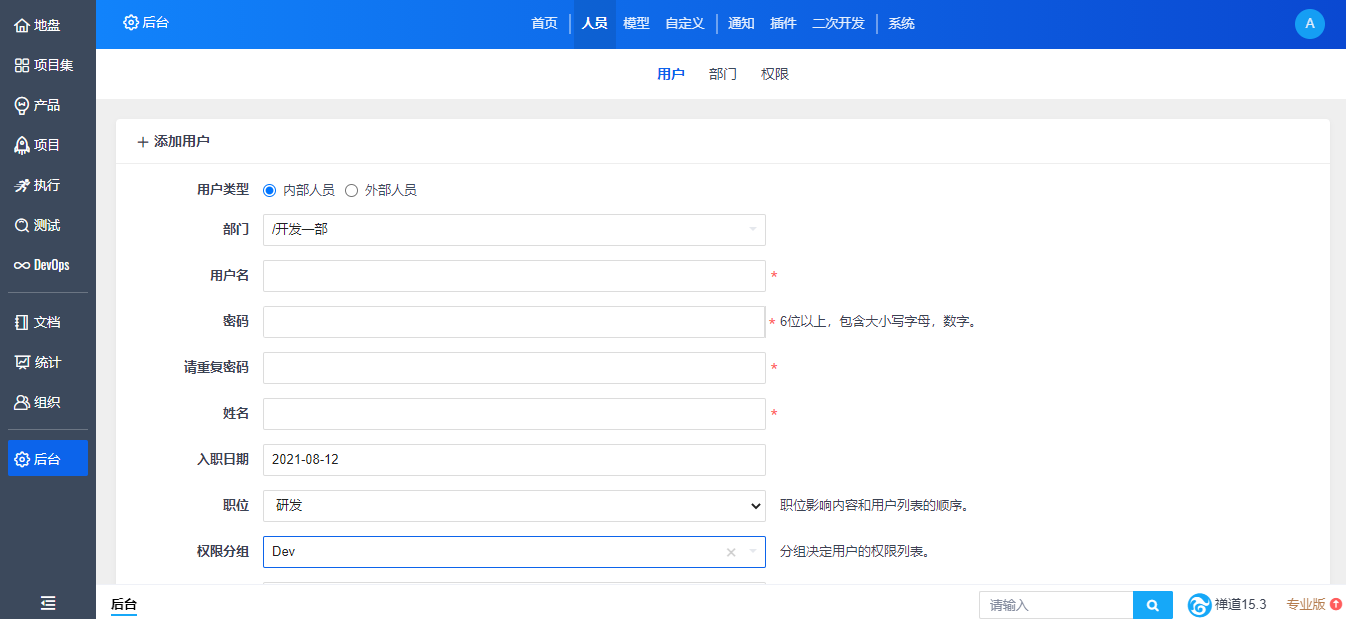
Task: Click the 用户名 input field
Action: (x=514, y=276)
